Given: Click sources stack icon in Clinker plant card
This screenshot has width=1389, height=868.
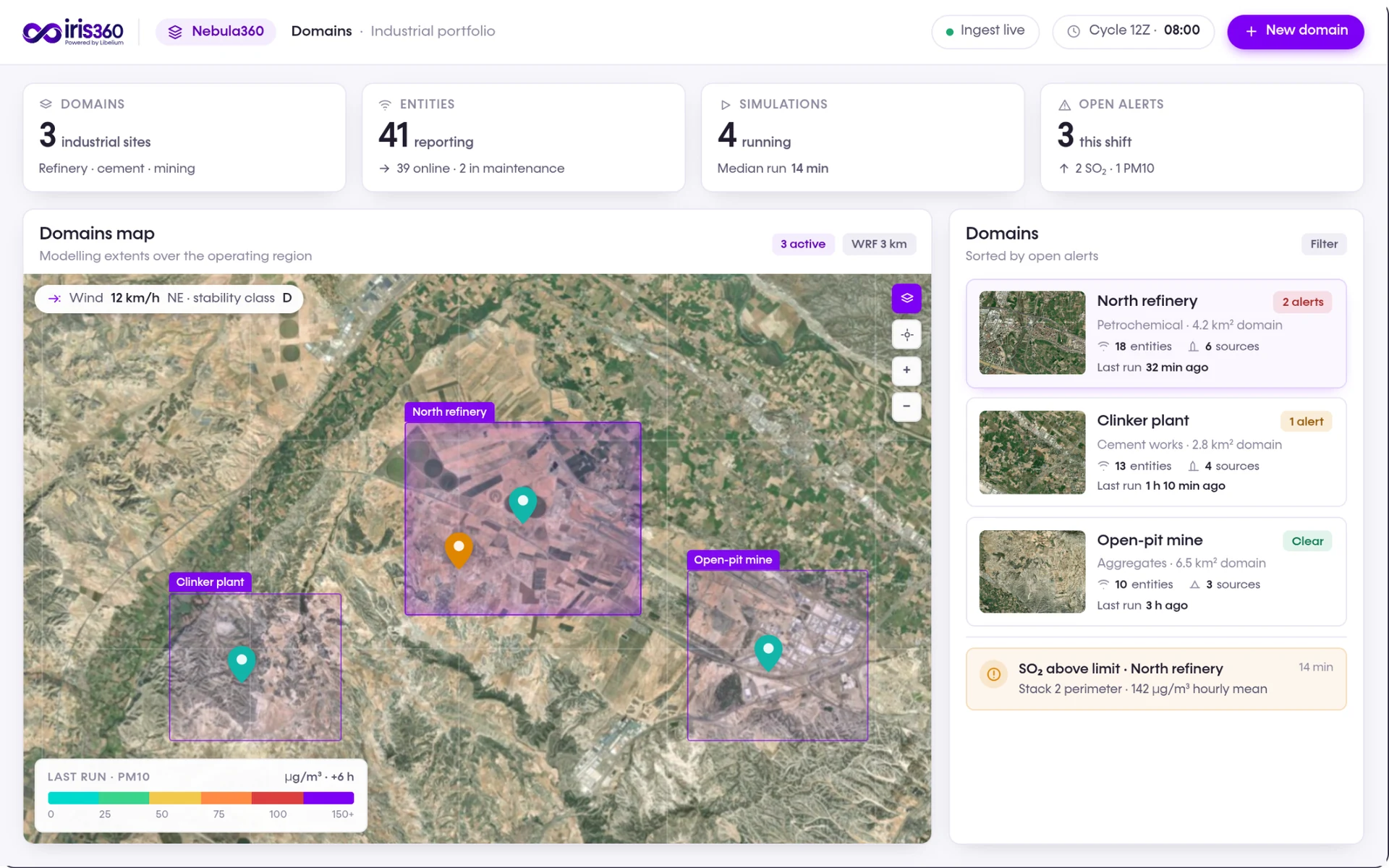Looking at the screenshot, I should point(1193,466).
